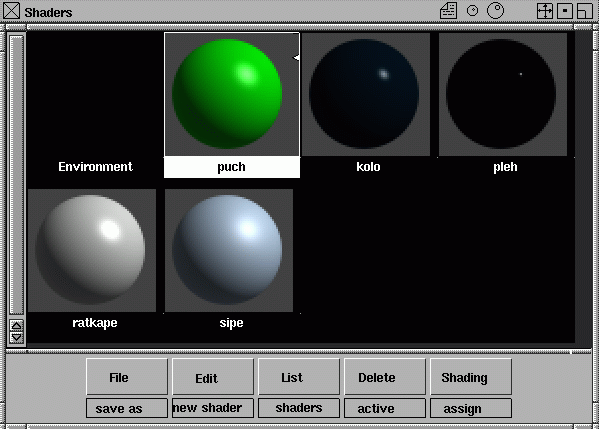599x429 pixels.
Task: Click the square dot icon in title bar
Action: [x=565, y=11]
